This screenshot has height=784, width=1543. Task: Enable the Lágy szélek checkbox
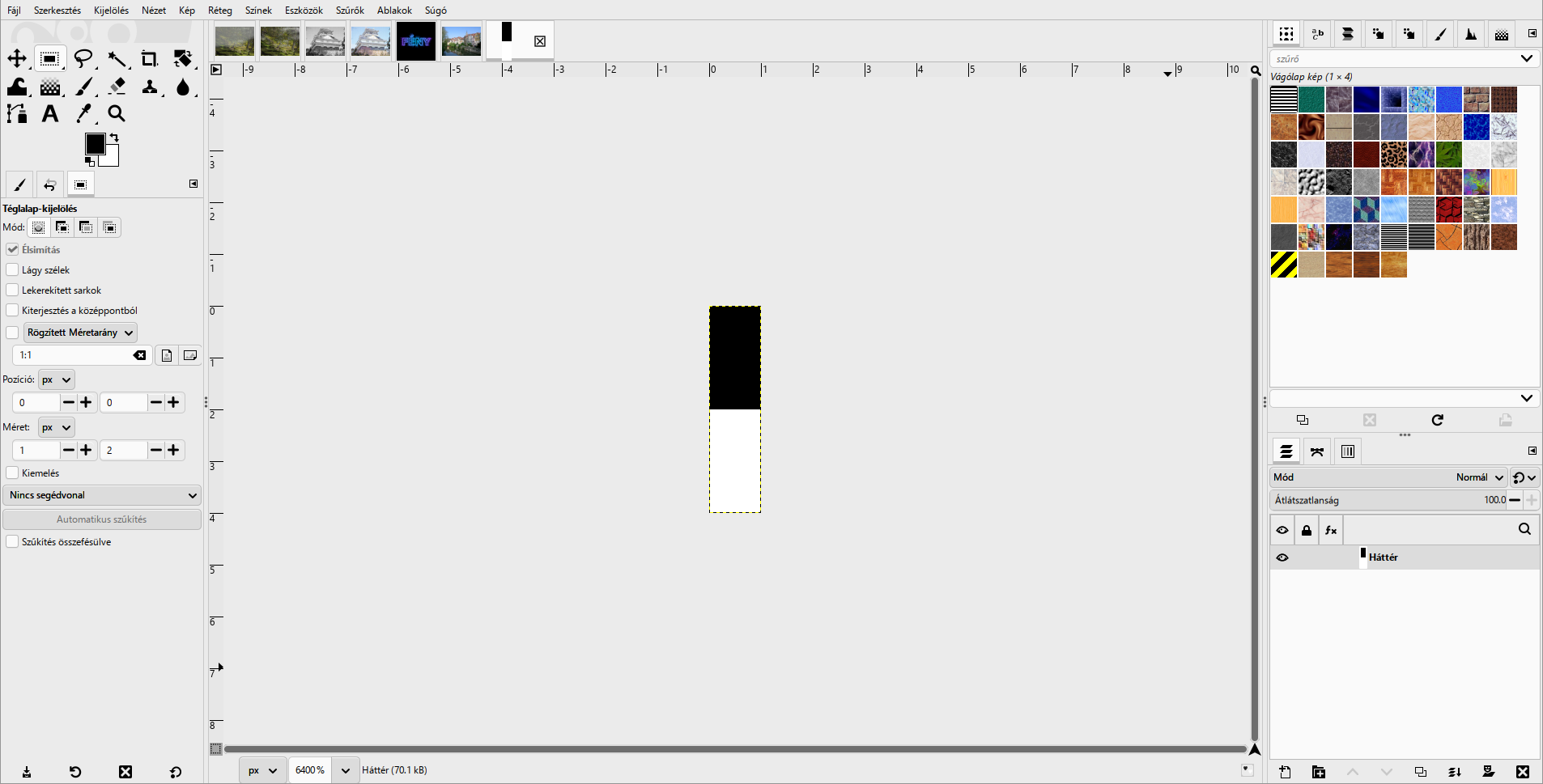[12, 269]
